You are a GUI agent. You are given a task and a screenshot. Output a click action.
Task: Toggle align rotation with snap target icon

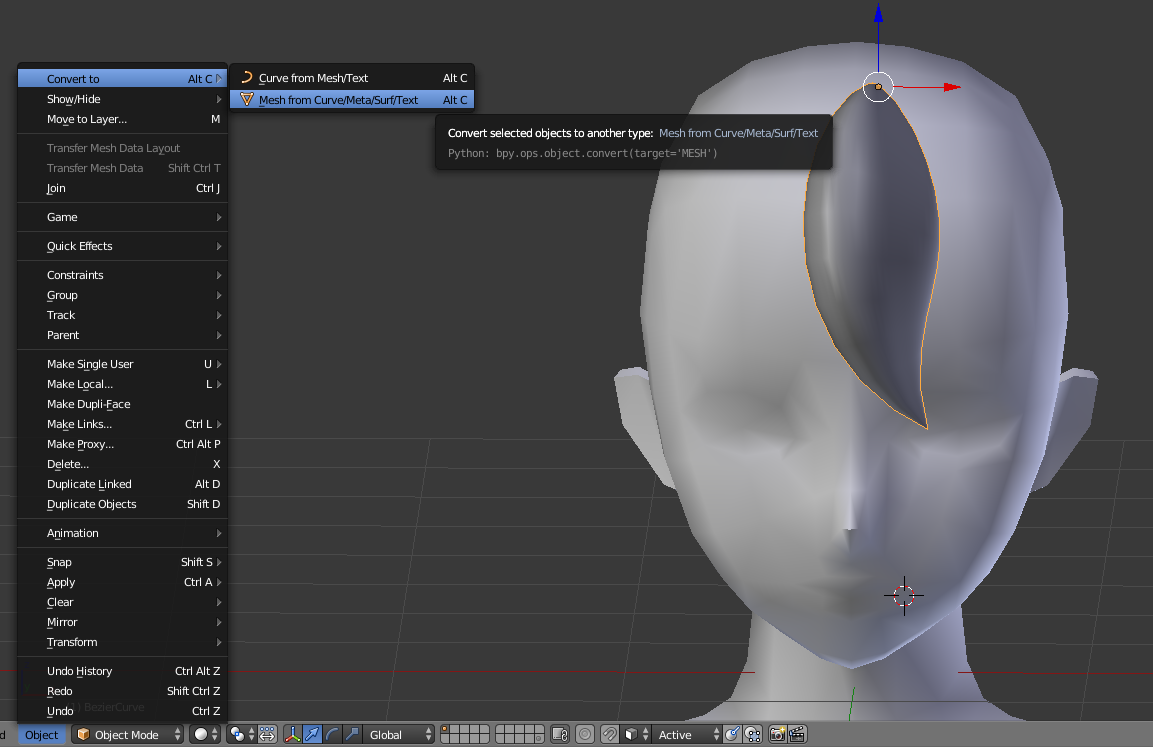732,735
